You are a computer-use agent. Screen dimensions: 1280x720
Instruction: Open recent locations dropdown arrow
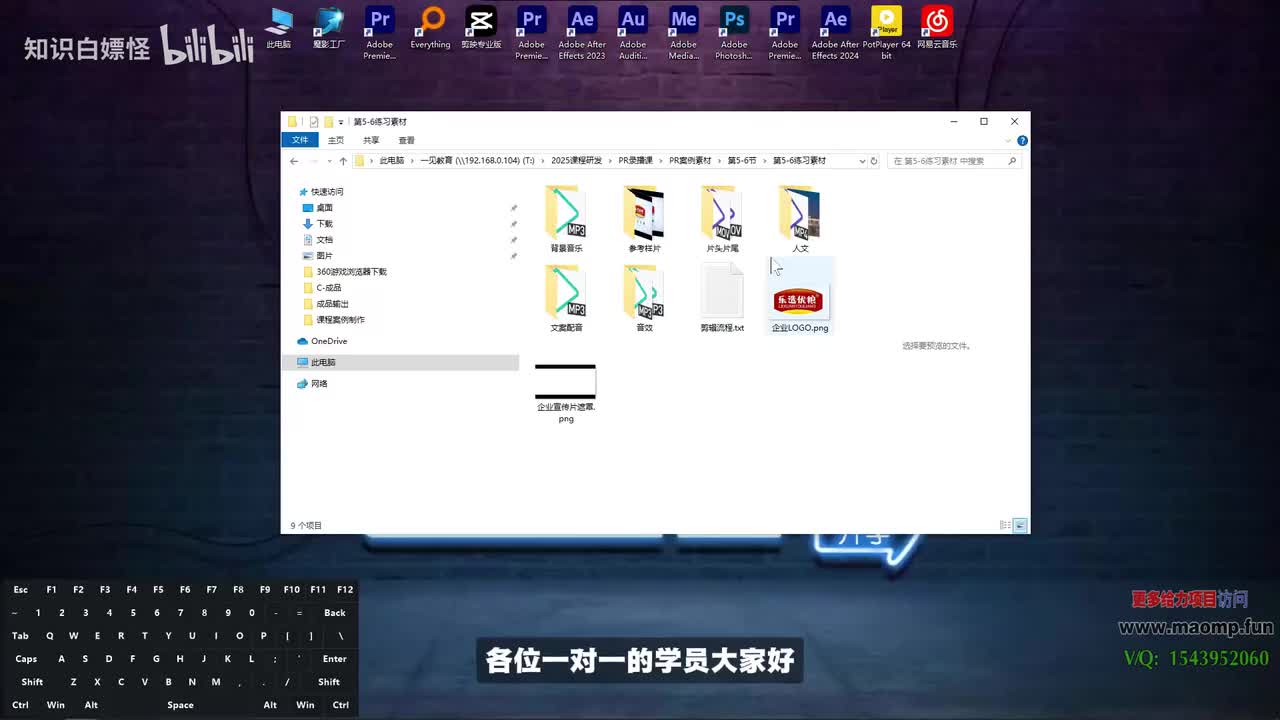328,161
